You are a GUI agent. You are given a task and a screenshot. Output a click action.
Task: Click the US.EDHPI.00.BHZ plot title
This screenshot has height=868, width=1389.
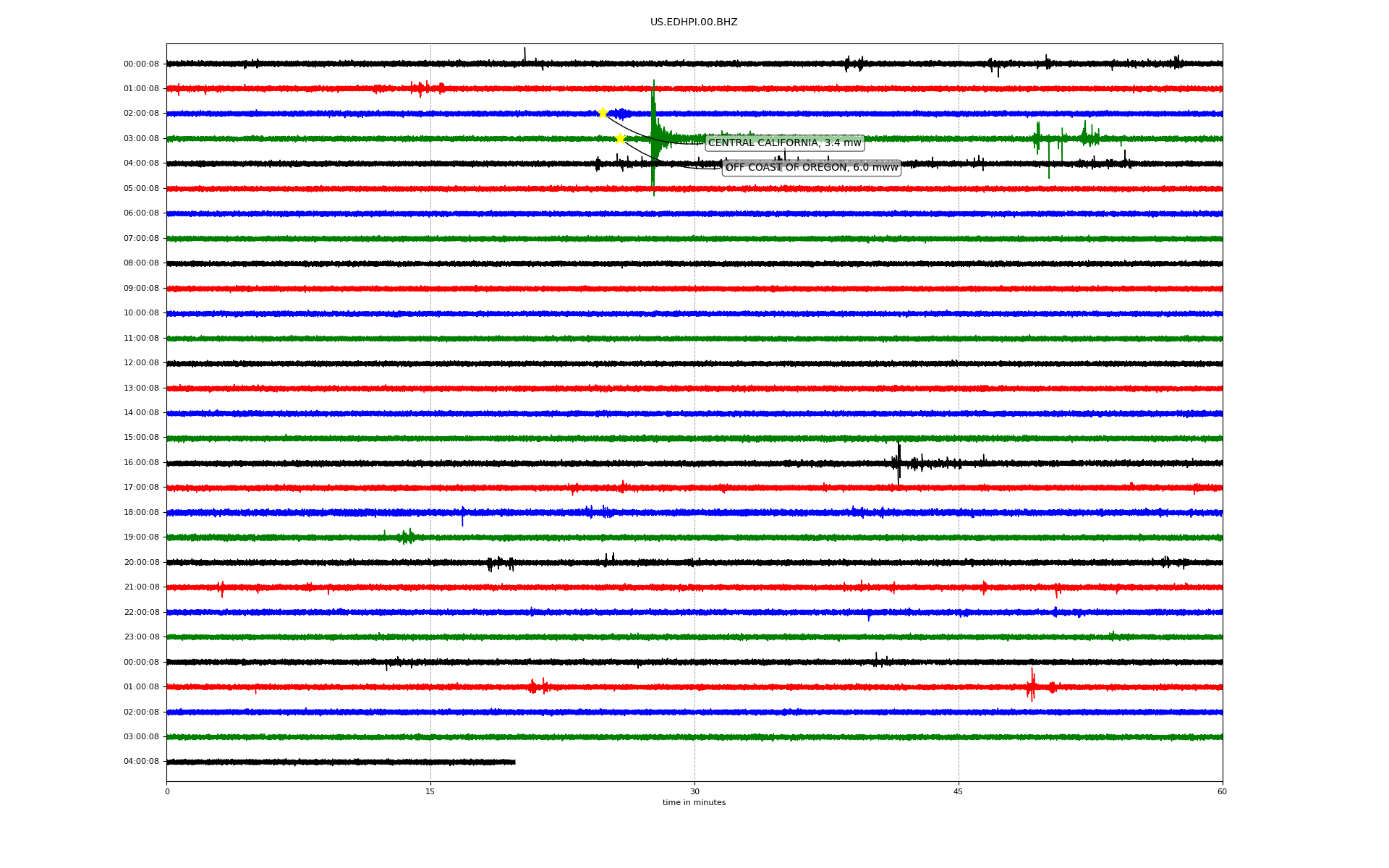[694, 22]
